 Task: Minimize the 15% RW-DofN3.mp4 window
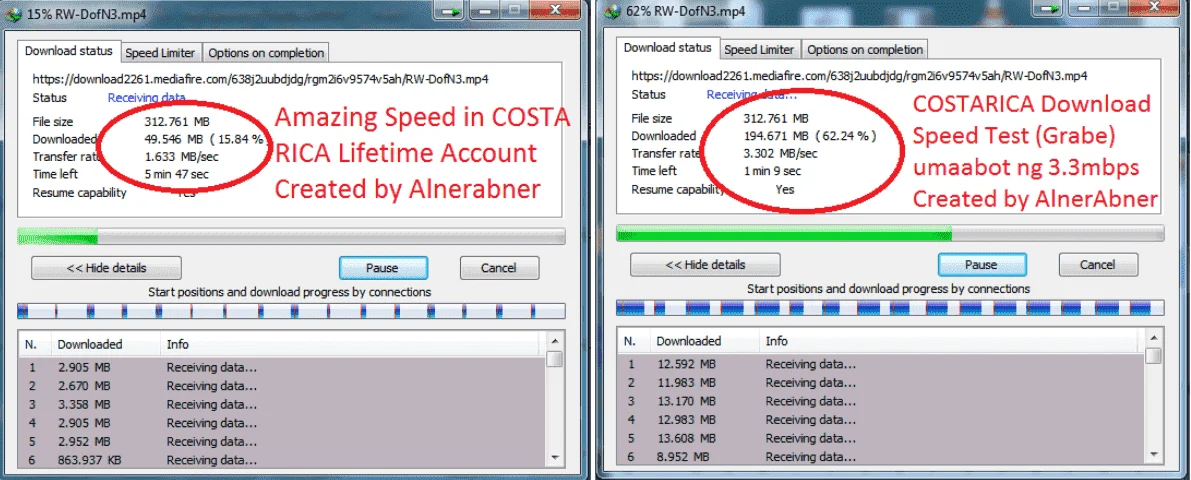pos(484,10)
